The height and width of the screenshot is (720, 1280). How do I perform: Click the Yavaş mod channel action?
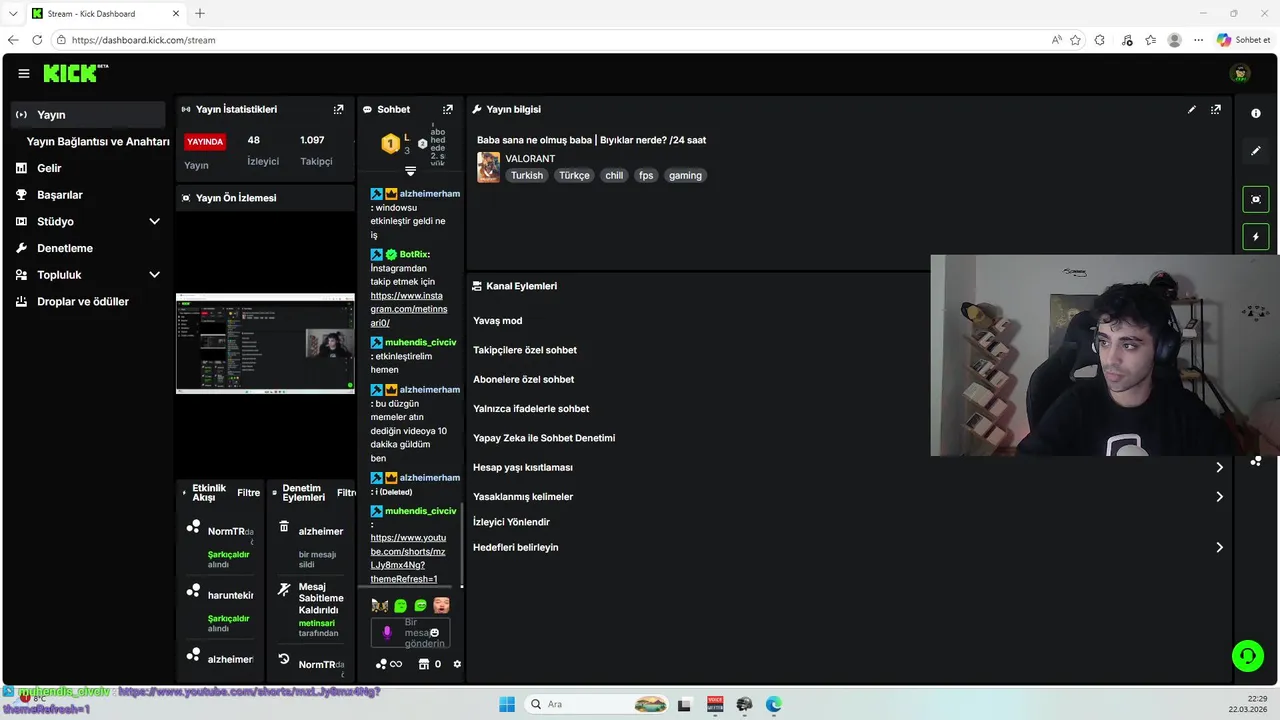click(x=498, y=321)
